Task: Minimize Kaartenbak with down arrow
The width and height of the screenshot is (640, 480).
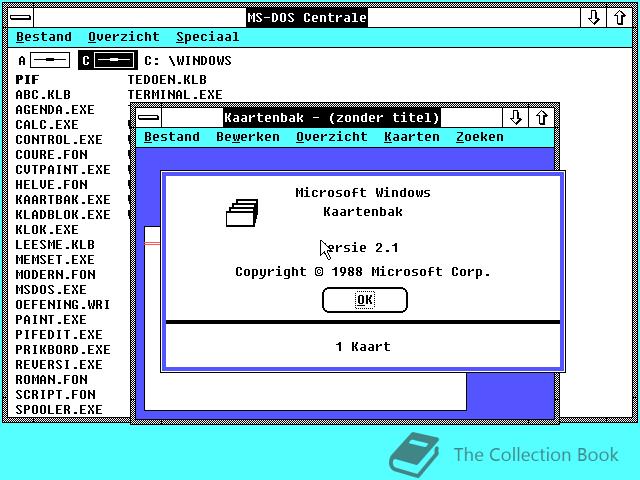Action: click(x=516, y=118)
